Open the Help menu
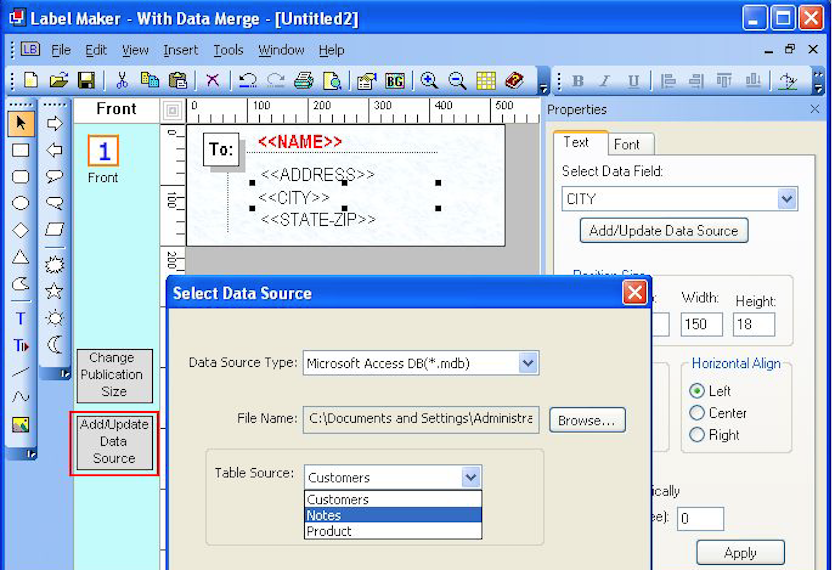 [331, 50]
